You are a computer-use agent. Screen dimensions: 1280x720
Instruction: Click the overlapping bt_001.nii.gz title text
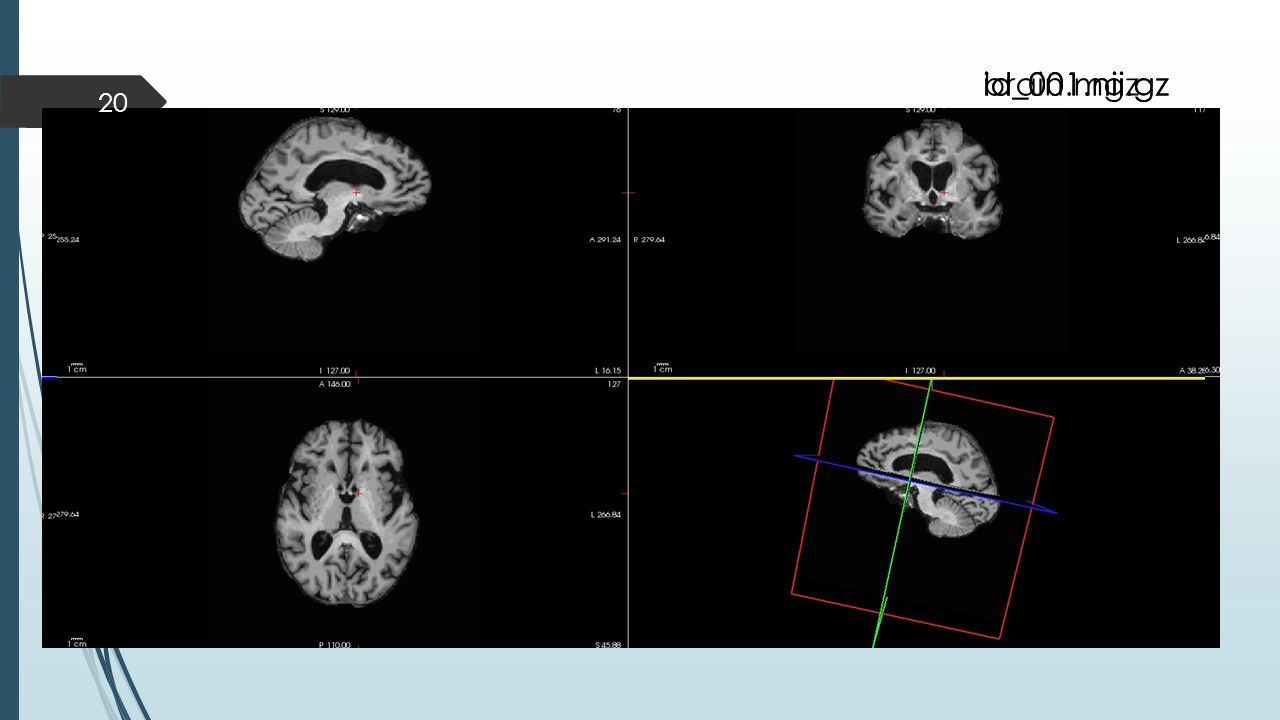point(1076,86)
